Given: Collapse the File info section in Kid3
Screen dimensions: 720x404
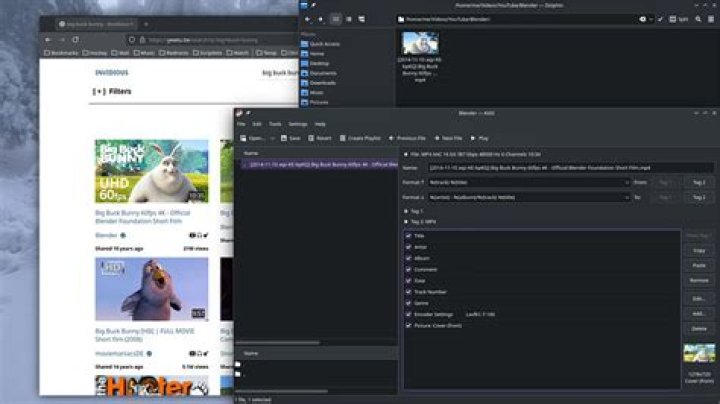Looking at the screenshot, I should (406, 154).
